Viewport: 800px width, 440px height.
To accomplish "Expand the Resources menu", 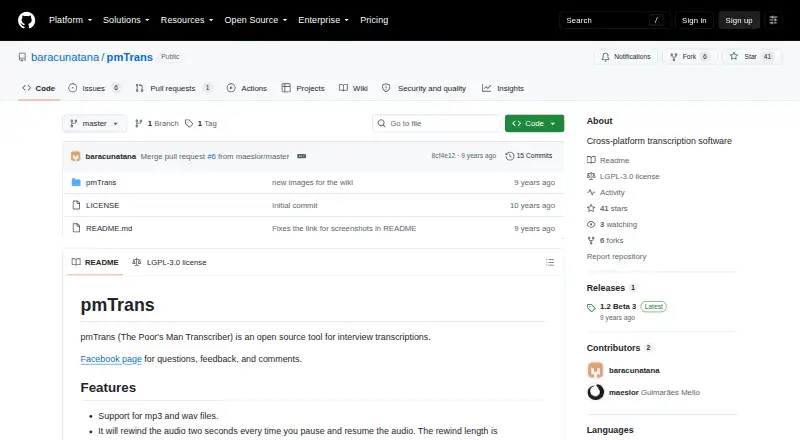I will pos(187,20).
